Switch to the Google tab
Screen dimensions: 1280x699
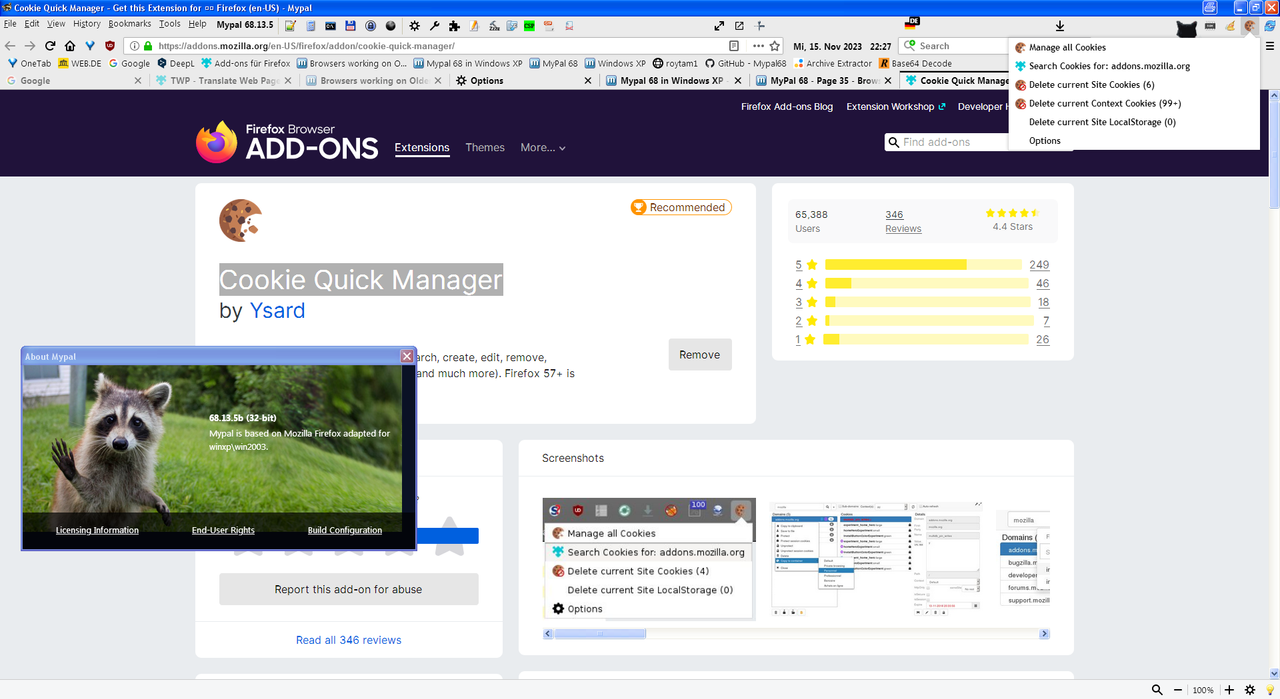coord(75,81)
